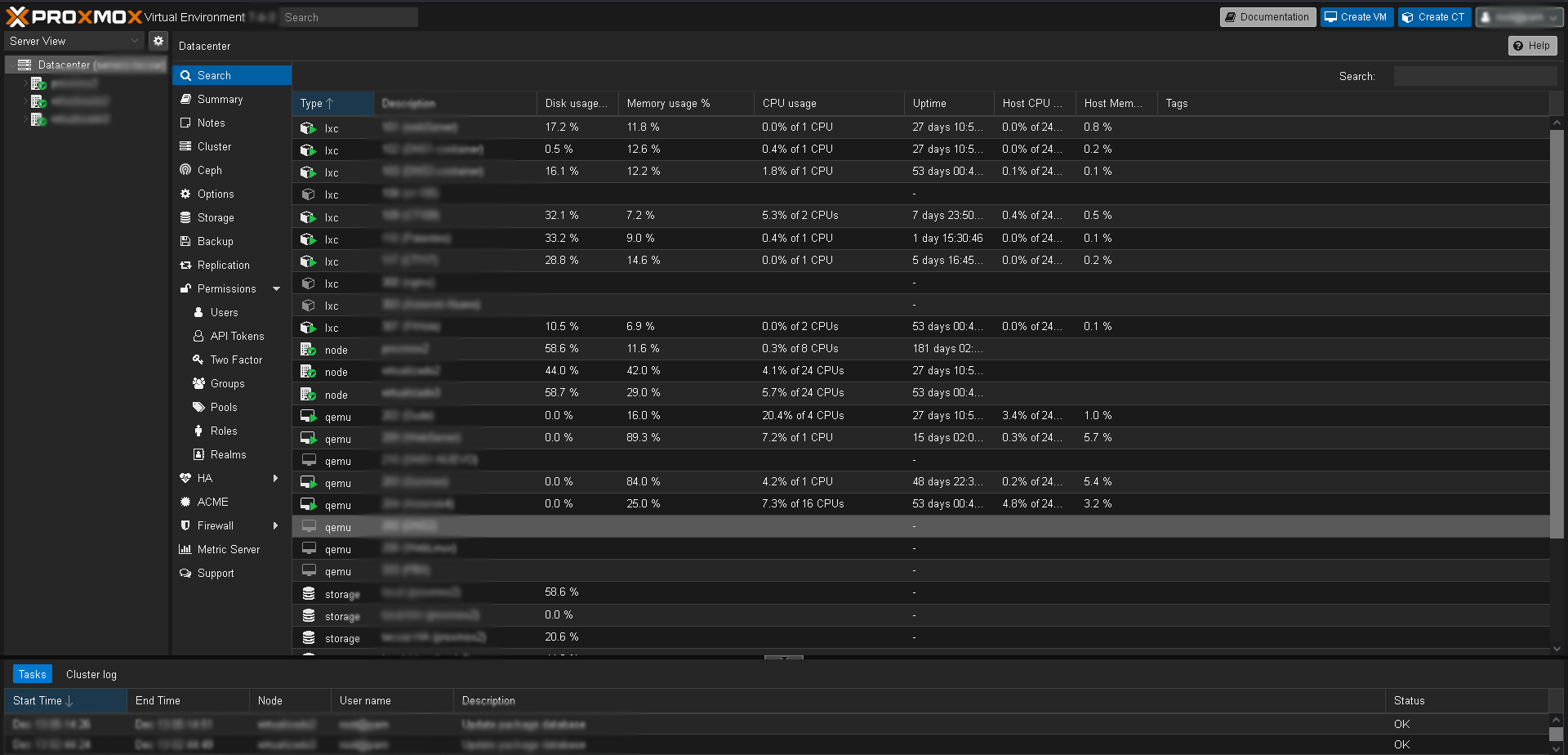
Task: Click the Backup floppy disk icon
Action: [x=185, y=241]
